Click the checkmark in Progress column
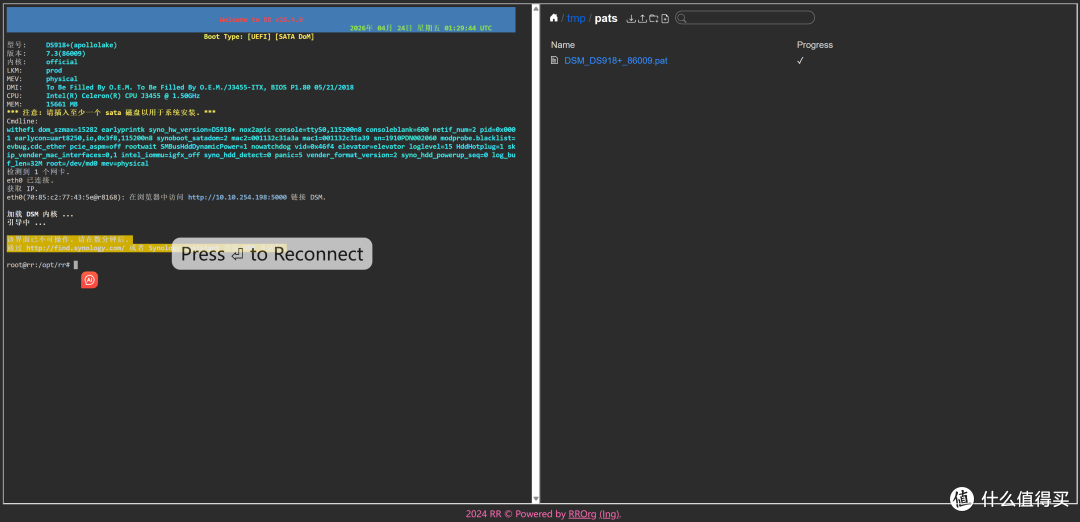This screenshot has width=1080, height=522. [800, 61]
